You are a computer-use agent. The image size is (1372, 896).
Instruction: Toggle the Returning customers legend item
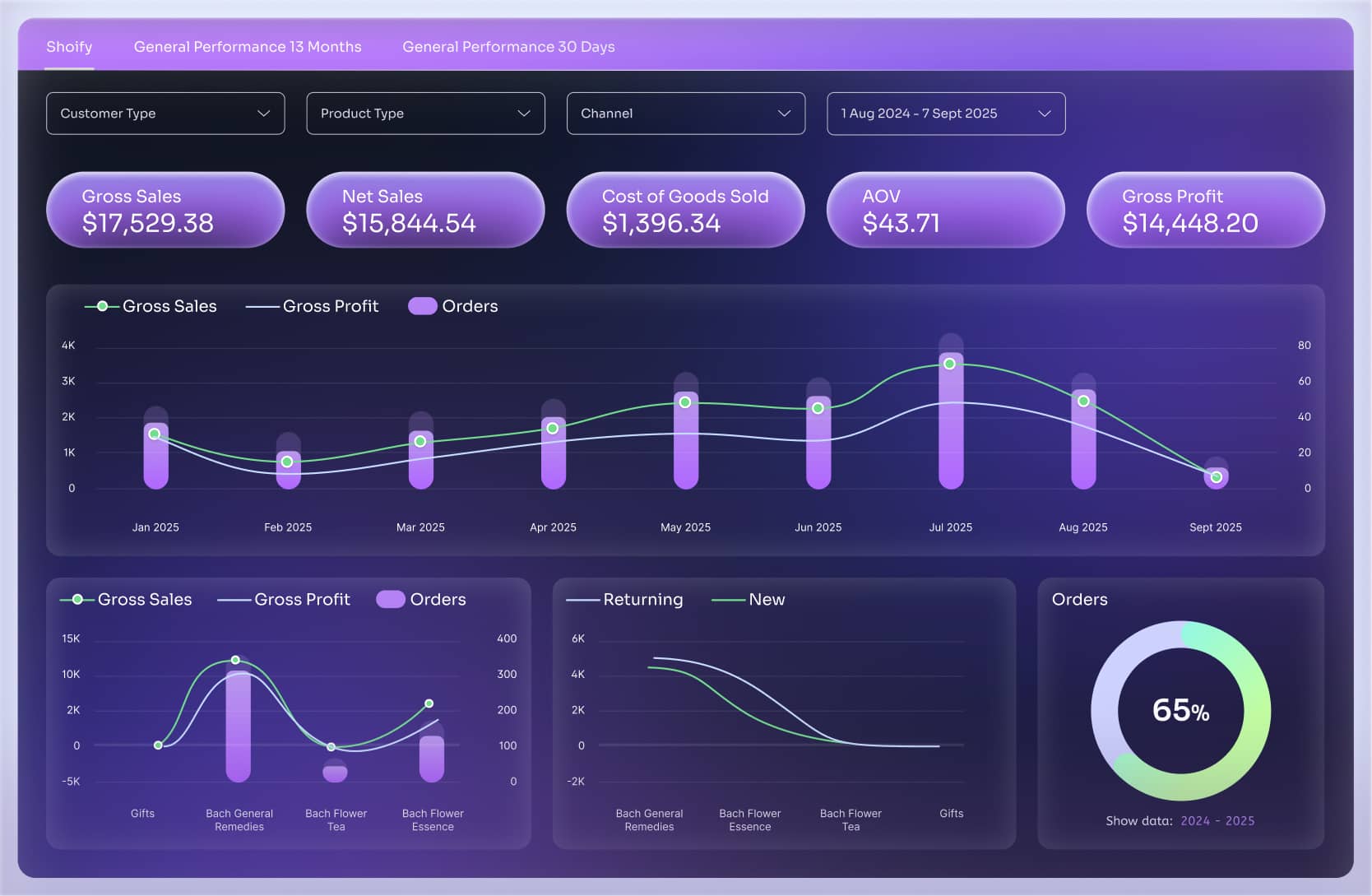[x=625, y=600]
